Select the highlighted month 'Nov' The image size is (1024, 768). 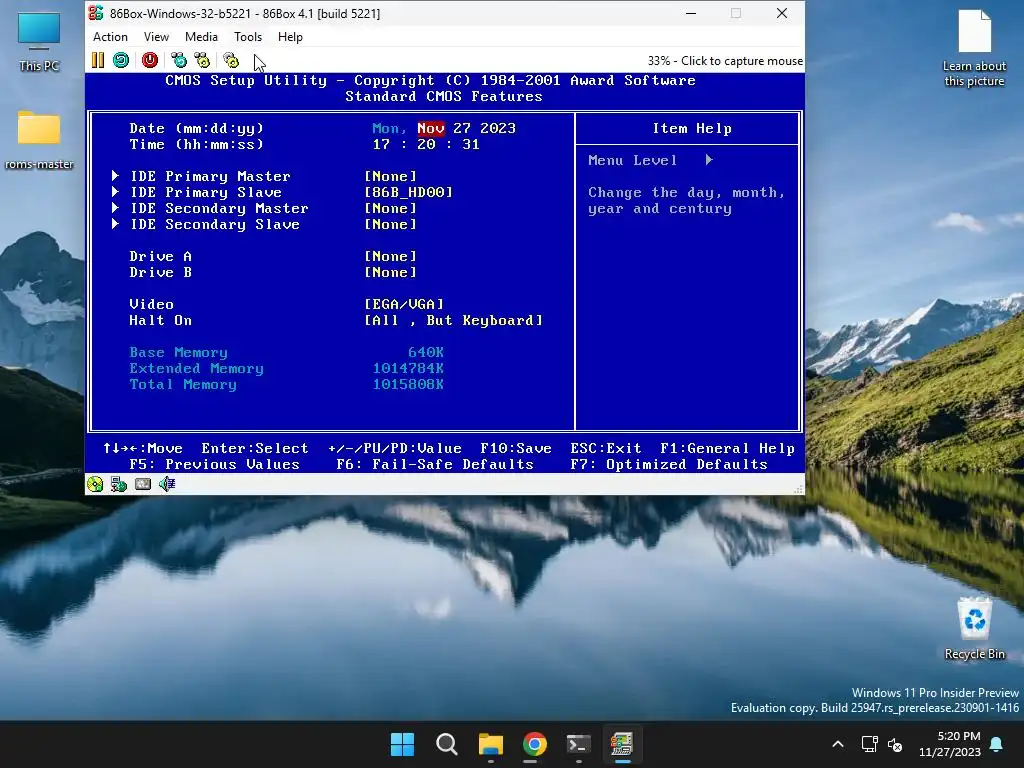[431, 128]
